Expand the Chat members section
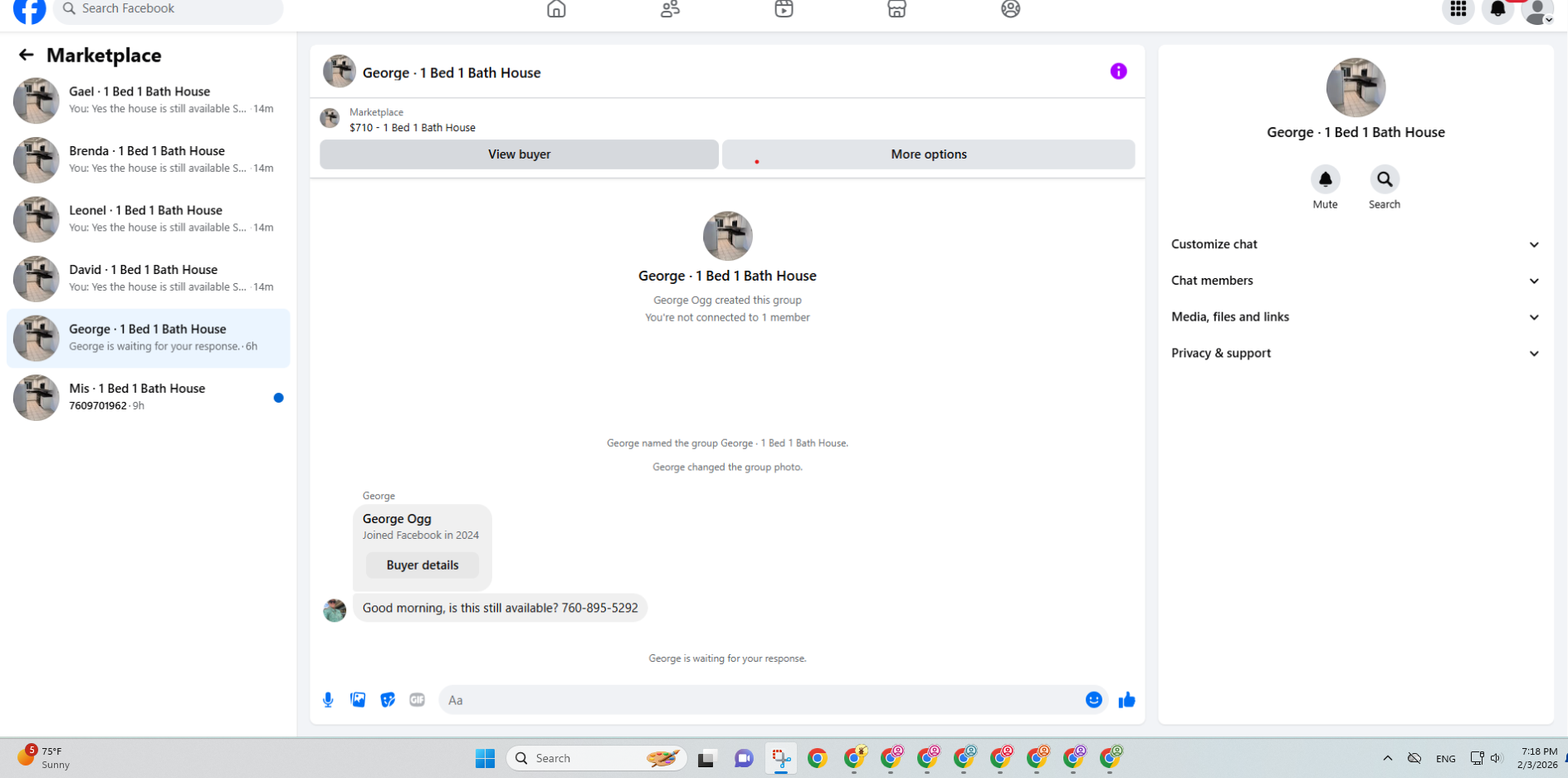This screenshot has width=1568, height=778. [x=1356, y=281]
